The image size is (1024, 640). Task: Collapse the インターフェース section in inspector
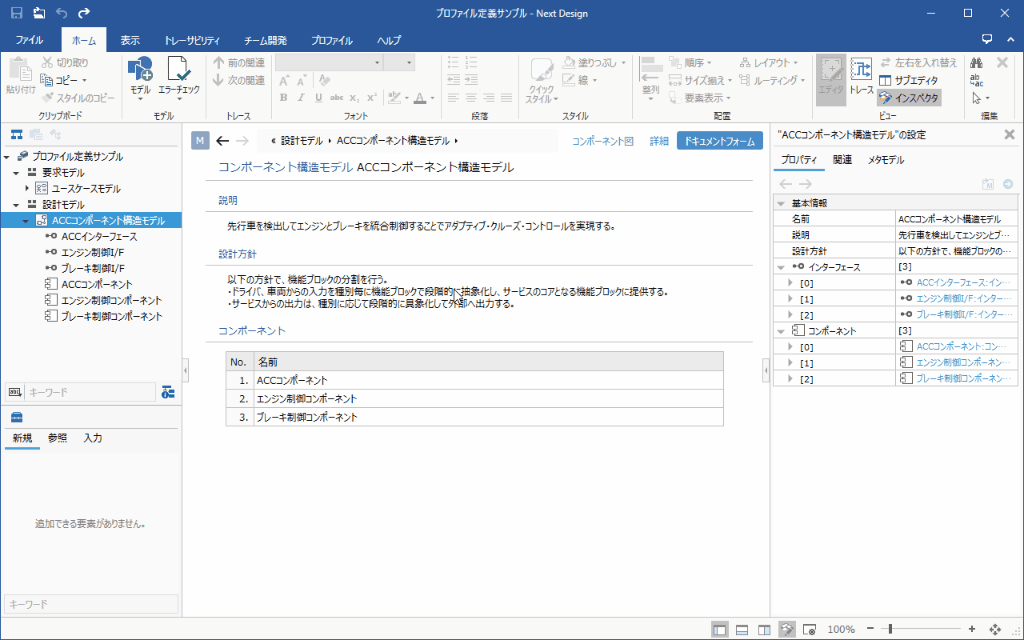click(x=780, y=267)
